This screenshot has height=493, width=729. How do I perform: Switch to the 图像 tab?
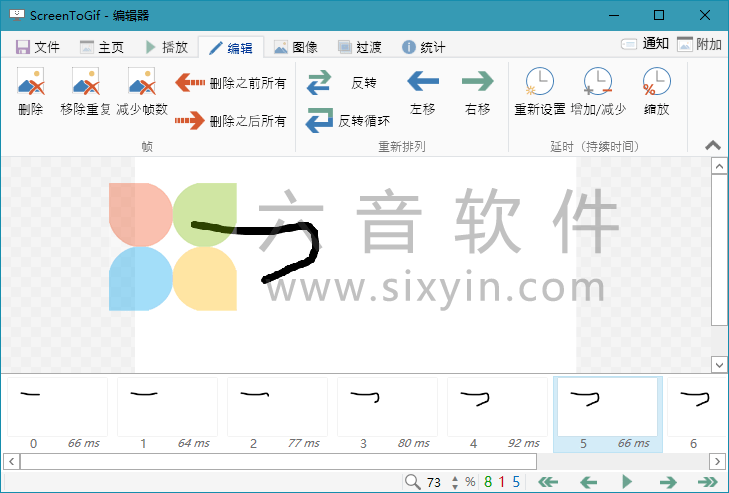(296, 47)
